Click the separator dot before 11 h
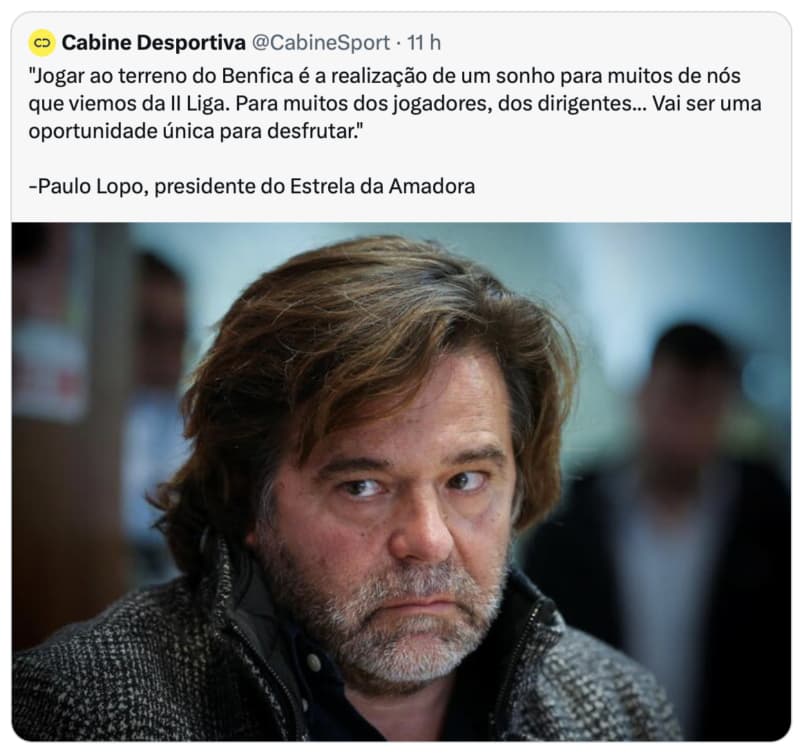Viewport: 800px width, 754px height. click(x=398, y=43)
